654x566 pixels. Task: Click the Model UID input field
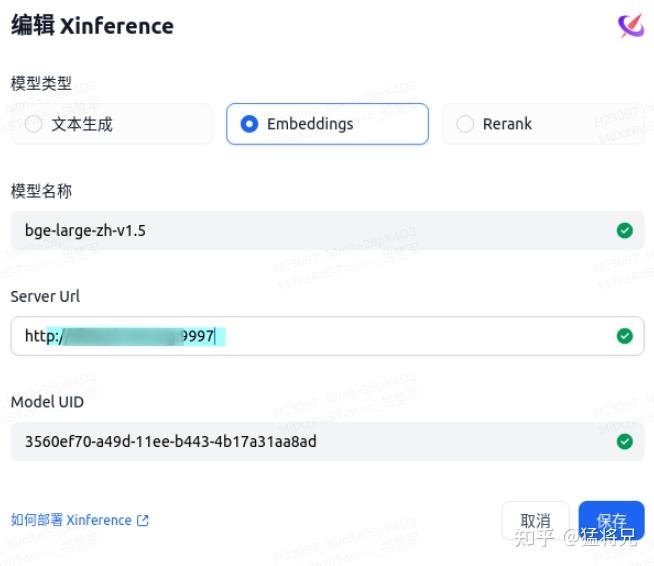(x=300, y=441)
